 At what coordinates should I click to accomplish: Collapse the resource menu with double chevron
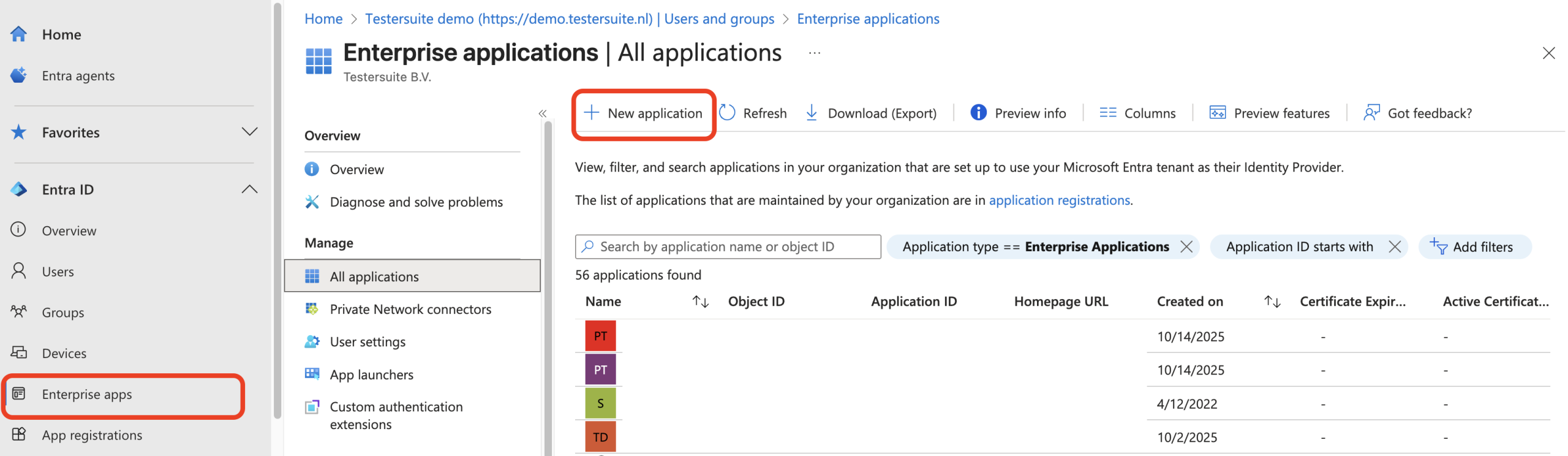click(542, 113)
